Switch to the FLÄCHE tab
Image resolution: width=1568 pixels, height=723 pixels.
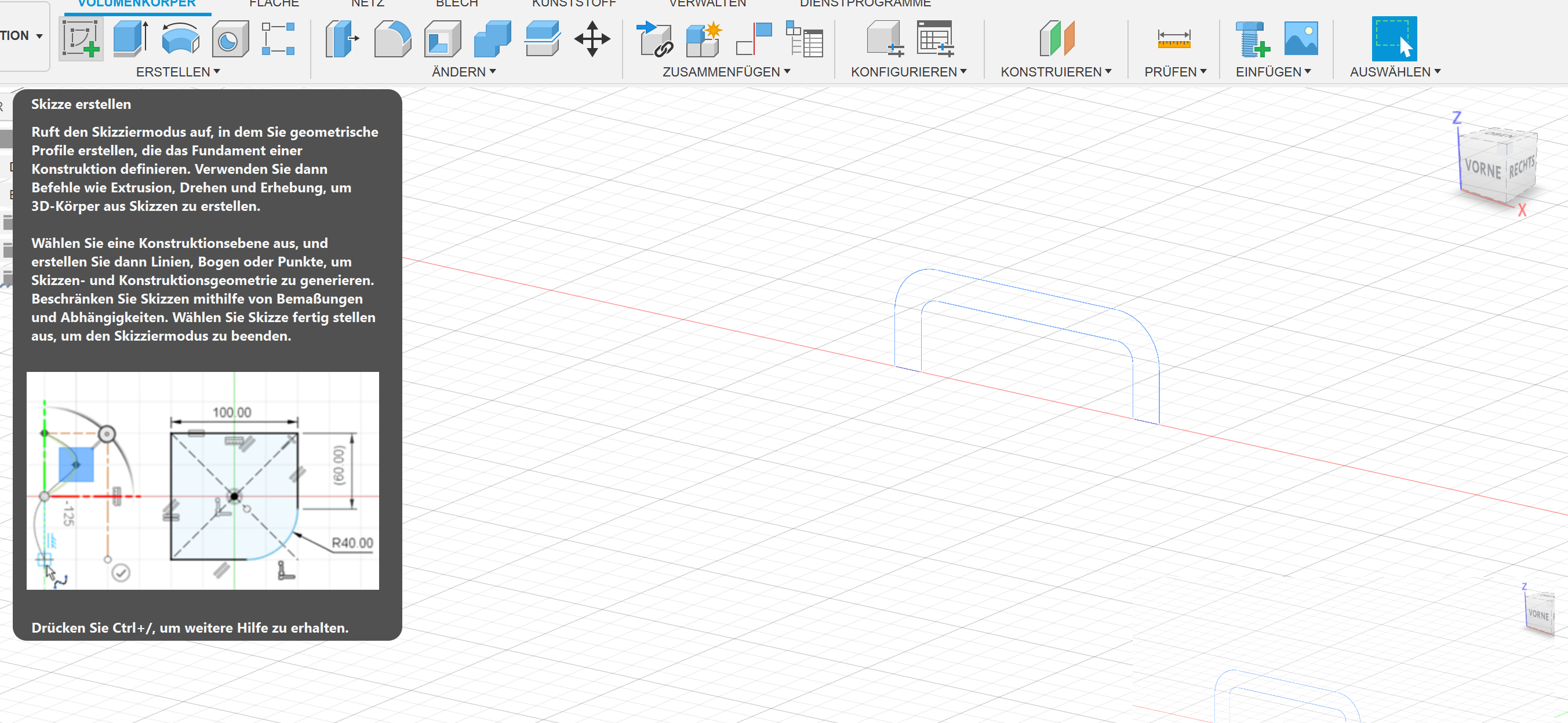[x=274, y=3]
